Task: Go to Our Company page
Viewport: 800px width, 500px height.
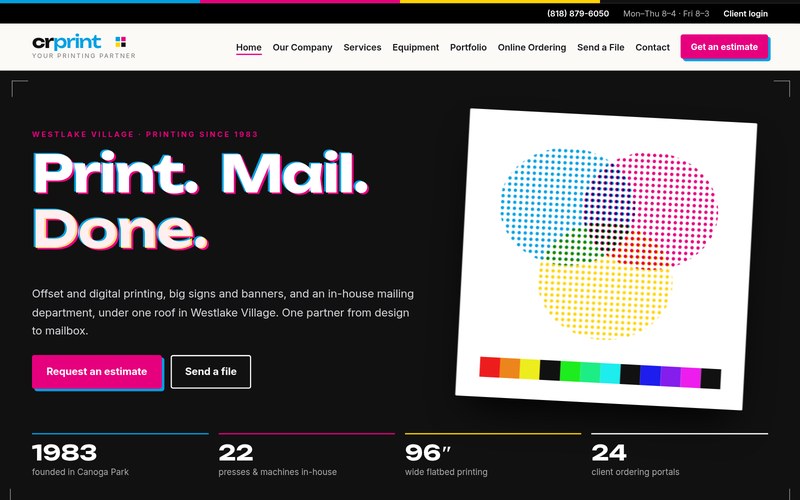Action: click(x=302, y=47)
